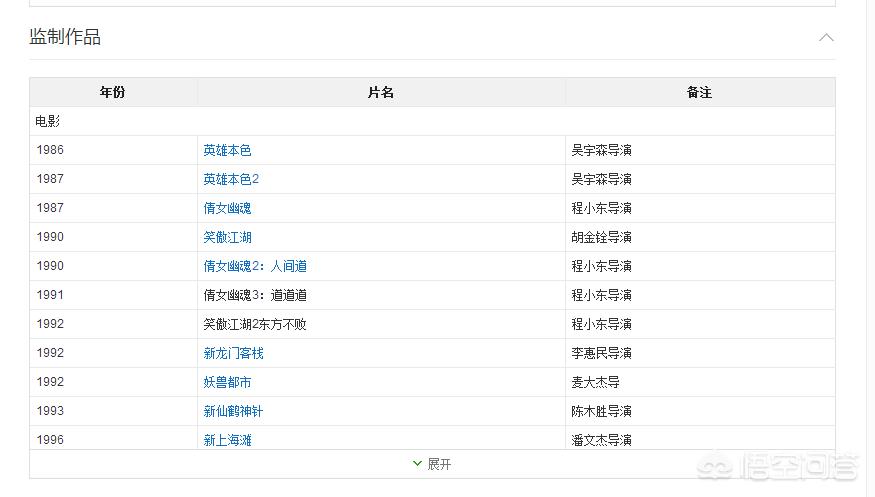This screenshot has width=875, height=497.
Task: Open the 新仙鹤神针 film link
Action: (233, 411)
